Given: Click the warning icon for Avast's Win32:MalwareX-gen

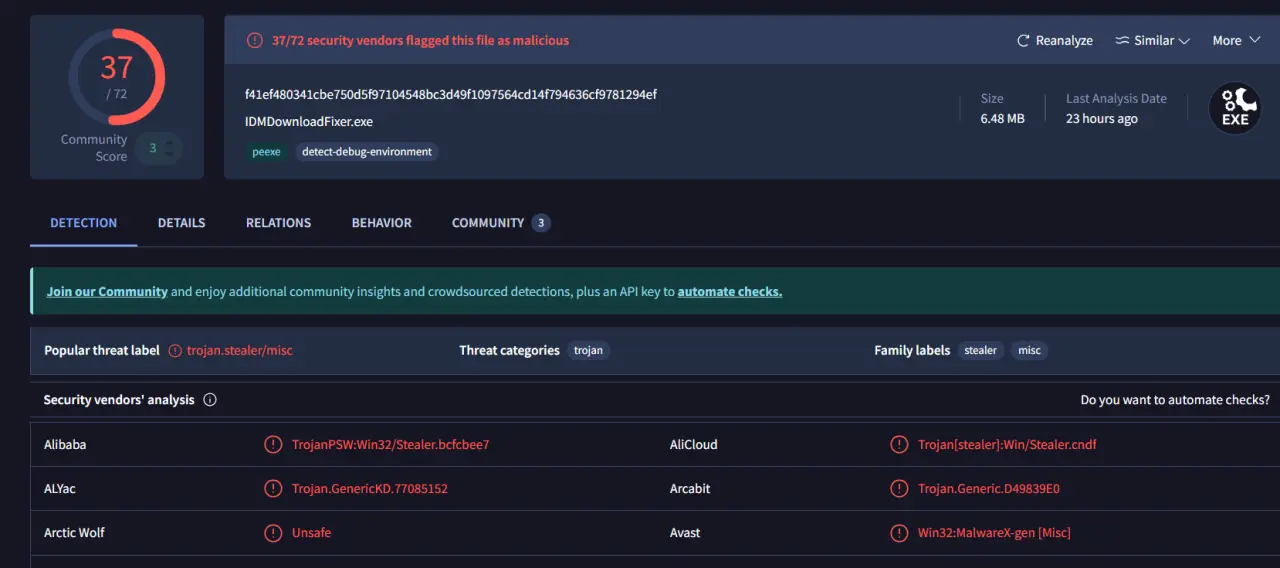Looking at the screenshot, I should [x=899, y=533].
